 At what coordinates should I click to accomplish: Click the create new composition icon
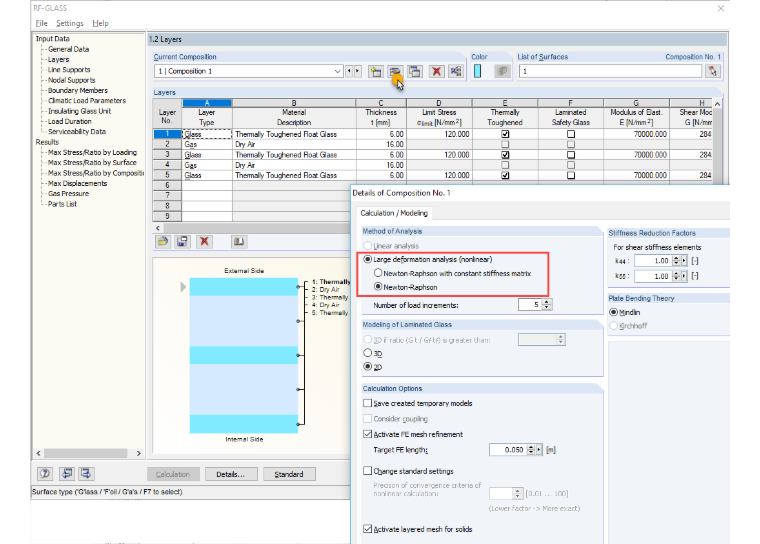[x=376, y=71]
